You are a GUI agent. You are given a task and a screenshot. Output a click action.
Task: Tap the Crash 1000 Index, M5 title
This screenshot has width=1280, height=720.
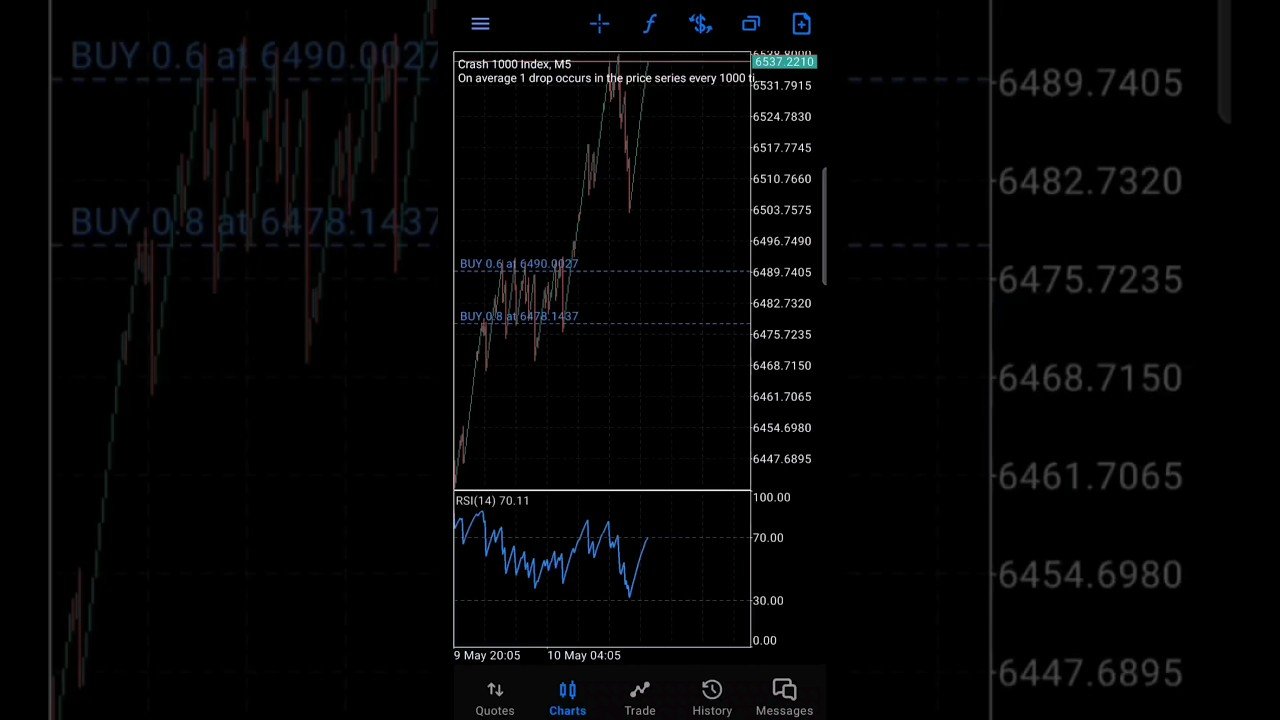pyautogui.click(x=514, y=64)
